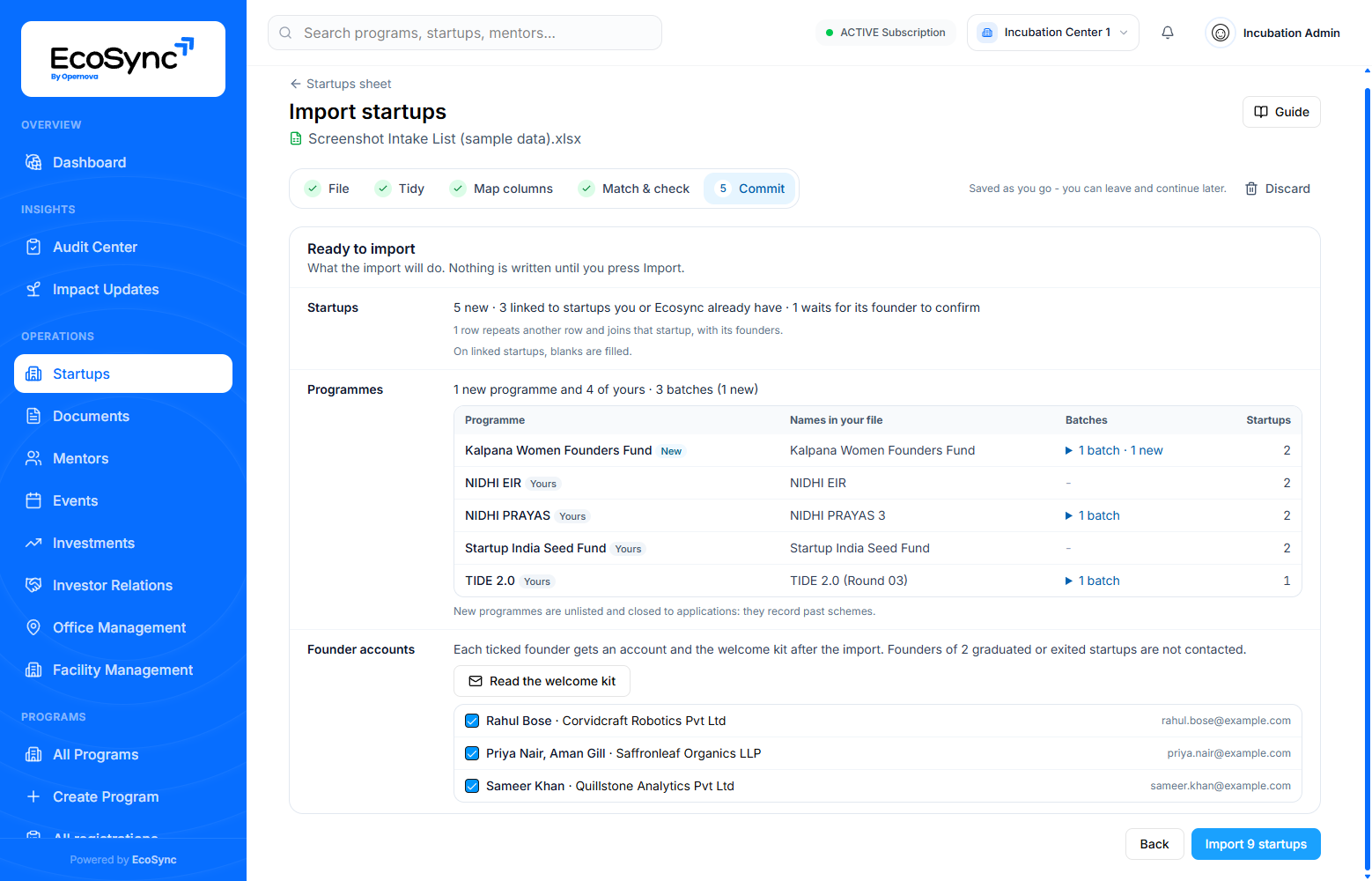Click 'rahul.bose@example.com' email text
1372x881 pixels.
(1226, 721)
